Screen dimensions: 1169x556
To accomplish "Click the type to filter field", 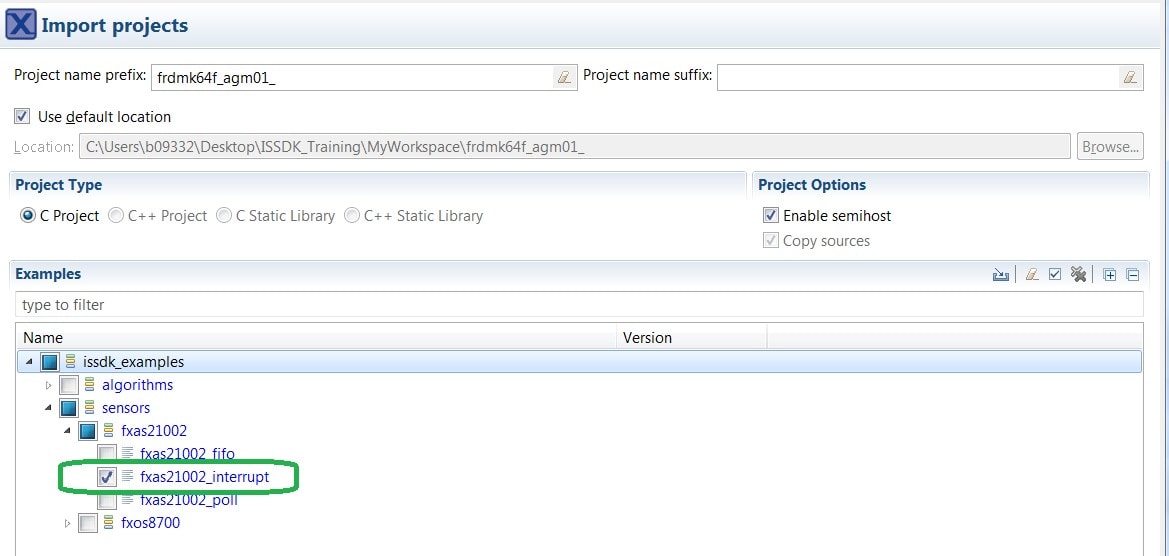I will tap(578, 305).
